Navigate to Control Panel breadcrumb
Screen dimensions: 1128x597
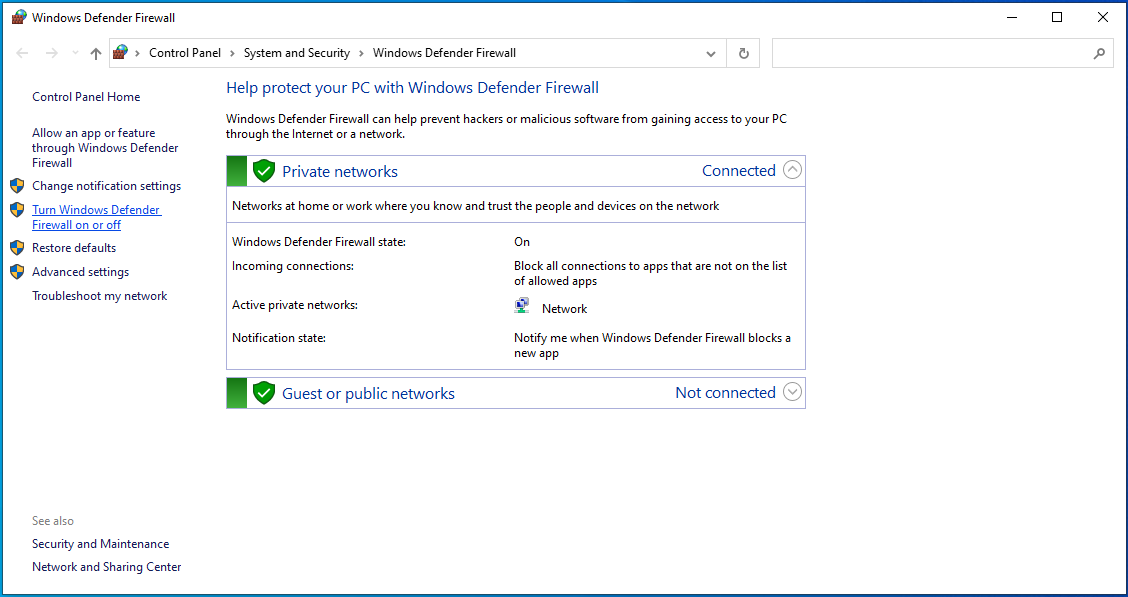[x=185, y=53]
